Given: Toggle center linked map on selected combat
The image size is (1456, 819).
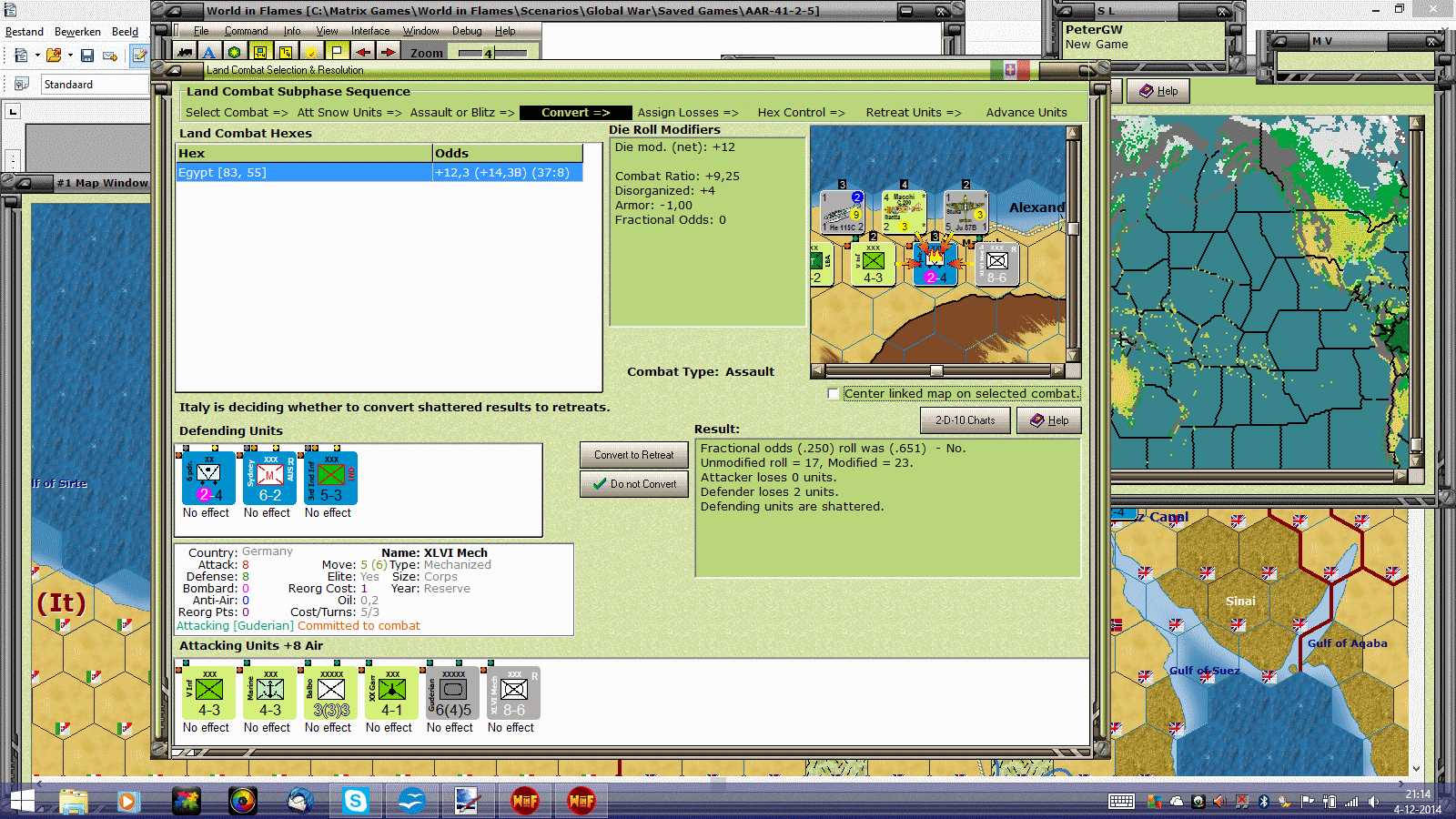Looking at the screenshot, I should 833,393.
